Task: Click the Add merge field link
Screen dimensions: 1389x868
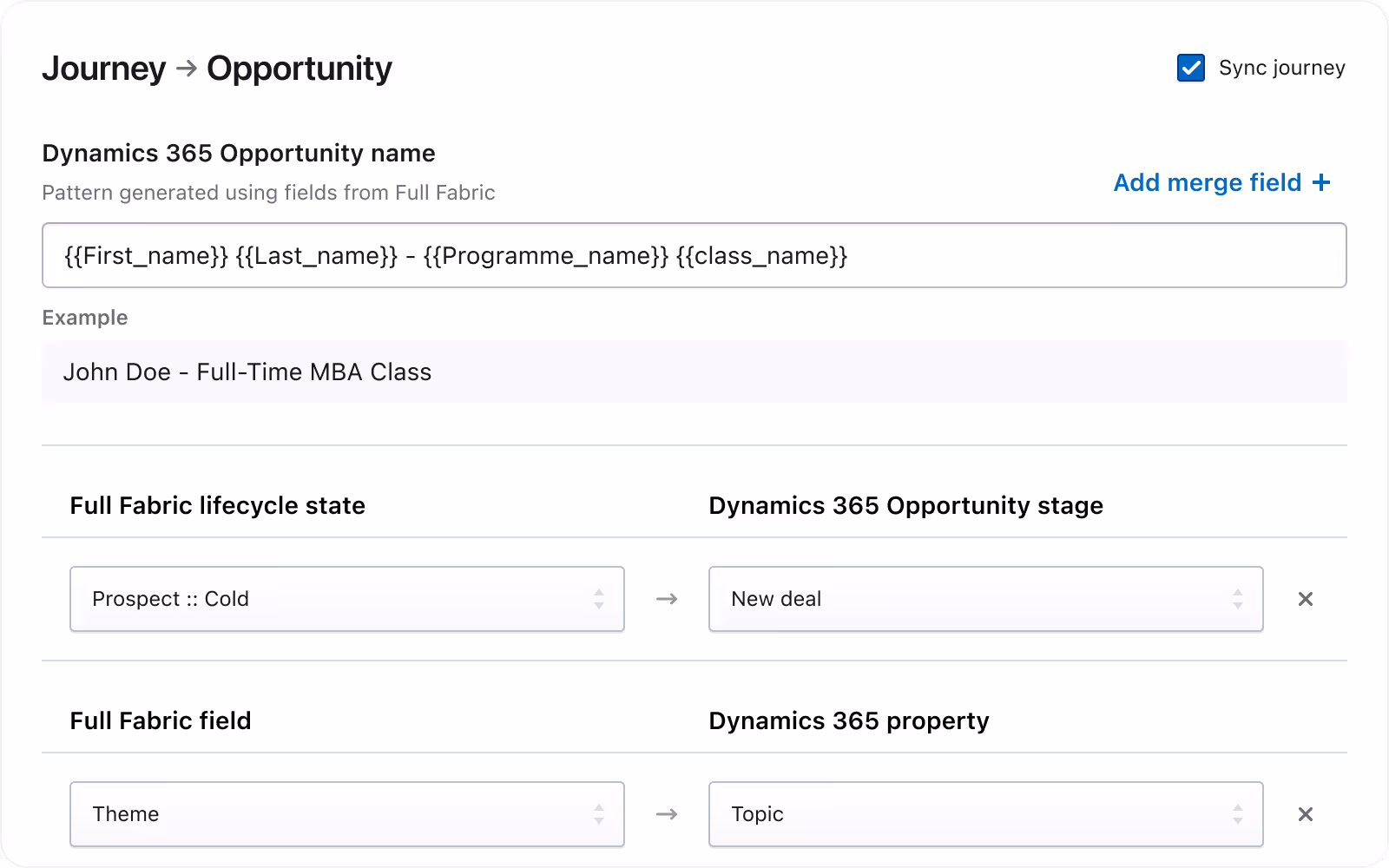Action: click(1207, 182)
